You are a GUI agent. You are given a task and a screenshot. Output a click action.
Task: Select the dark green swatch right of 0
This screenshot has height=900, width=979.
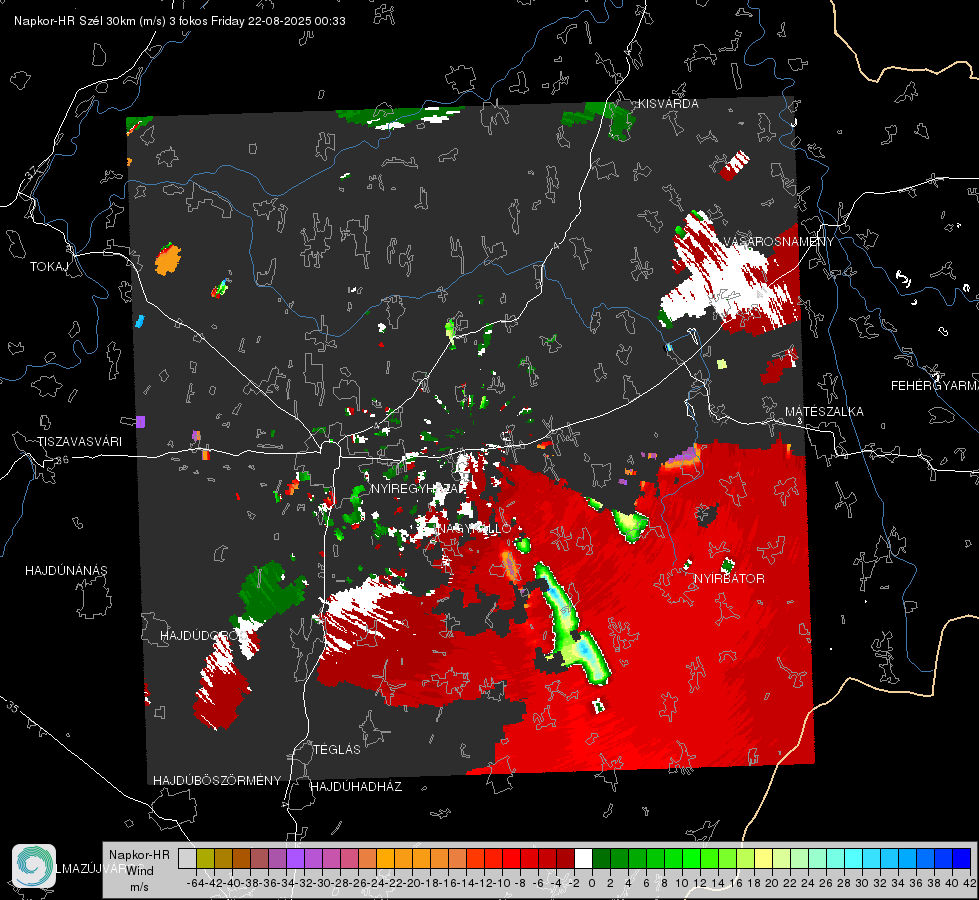point(601,859)
